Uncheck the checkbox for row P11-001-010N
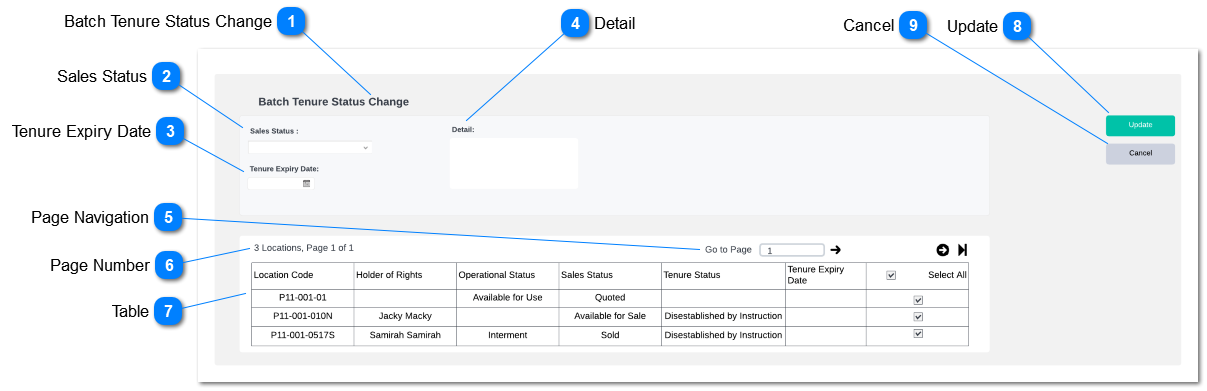The image size is (1207, 391). coord(918,316)
